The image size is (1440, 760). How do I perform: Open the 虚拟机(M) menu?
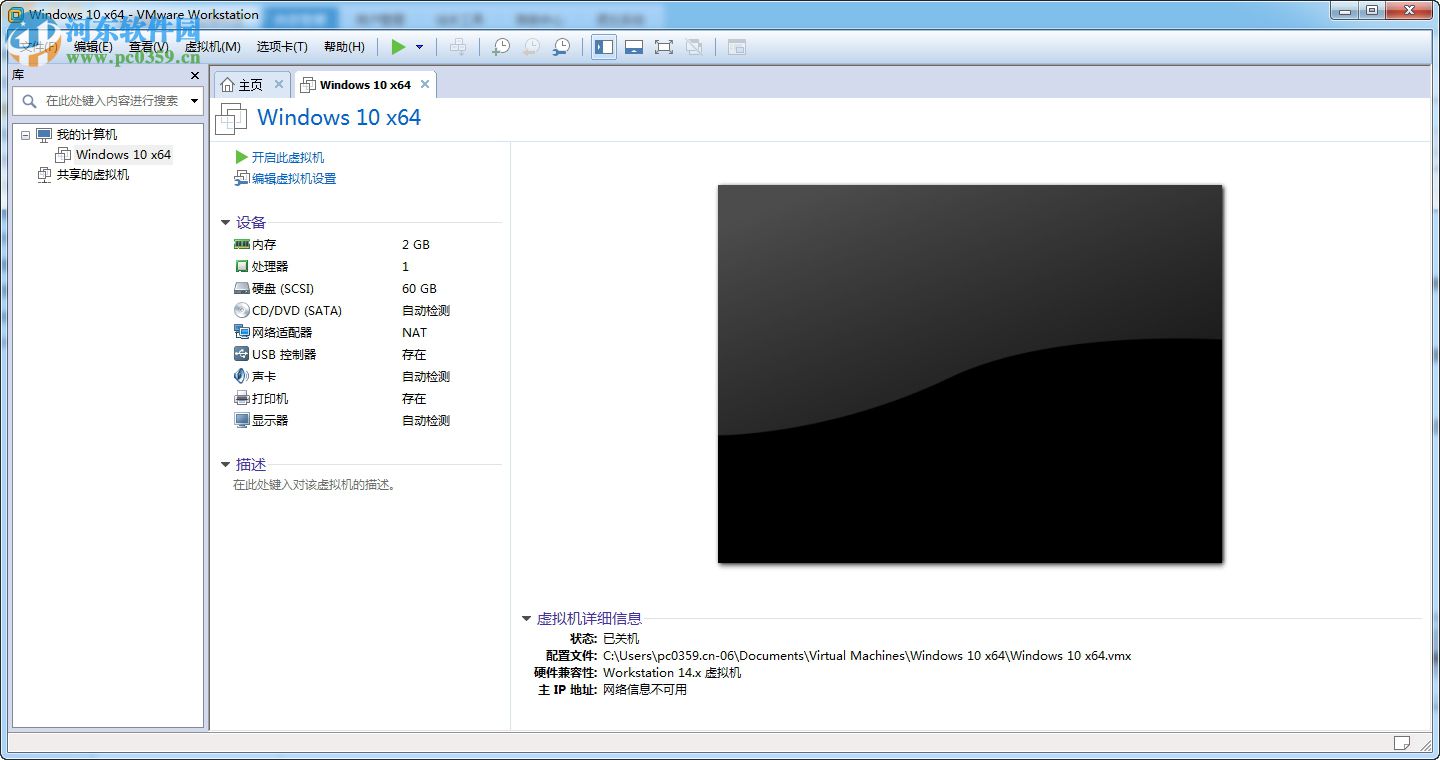coord(213,46)
